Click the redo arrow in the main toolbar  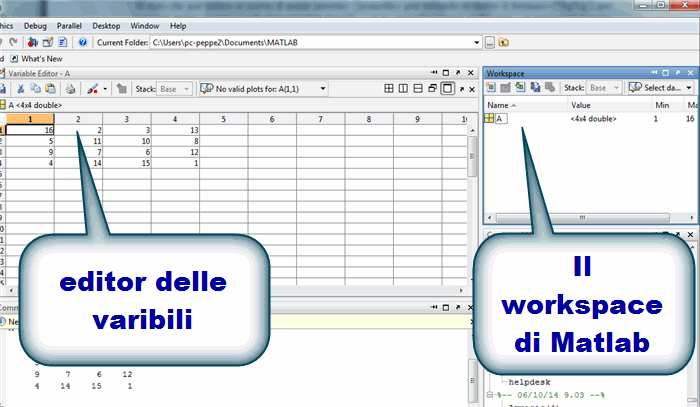(x=13, y=42)
